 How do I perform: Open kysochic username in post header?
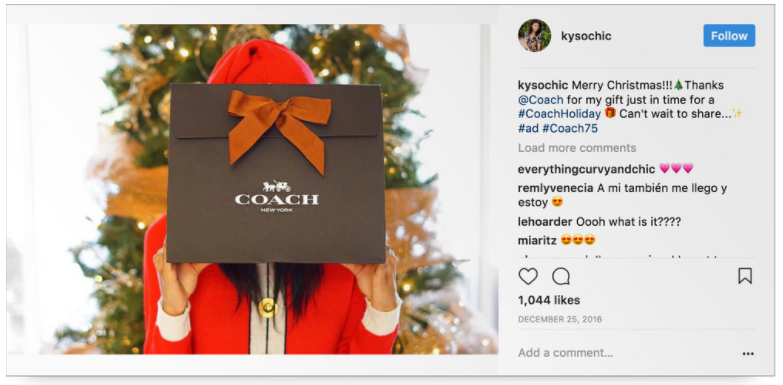[x=586, y=36]
